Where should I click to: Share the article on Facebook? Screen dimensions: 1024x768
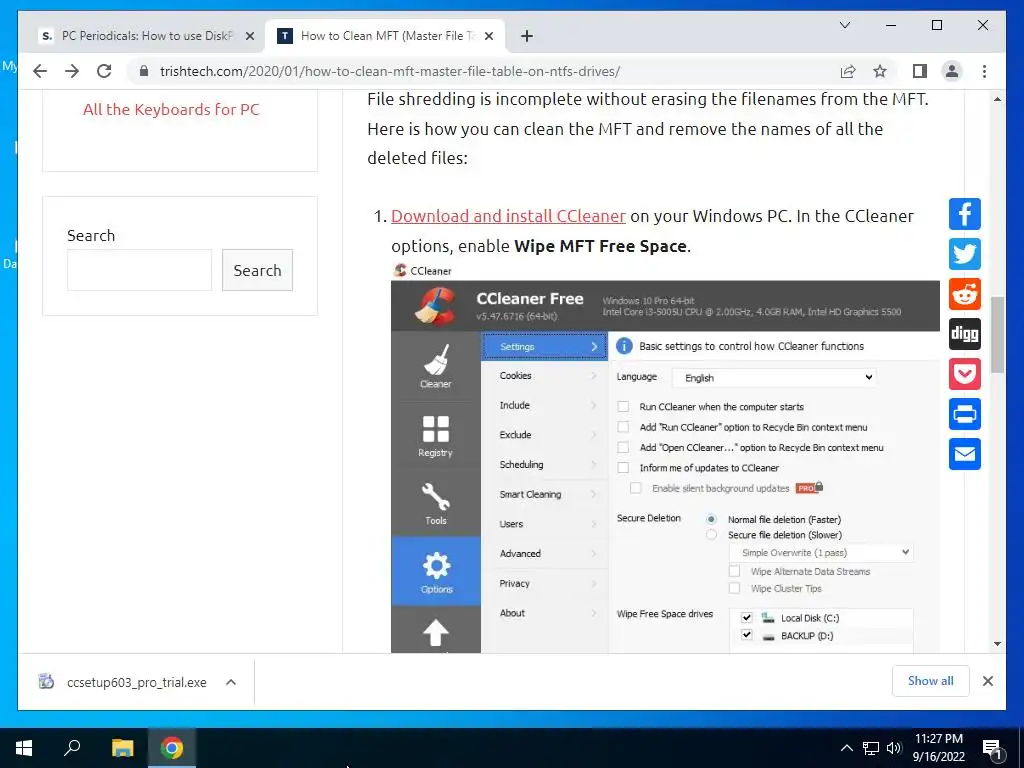point(965,214)
